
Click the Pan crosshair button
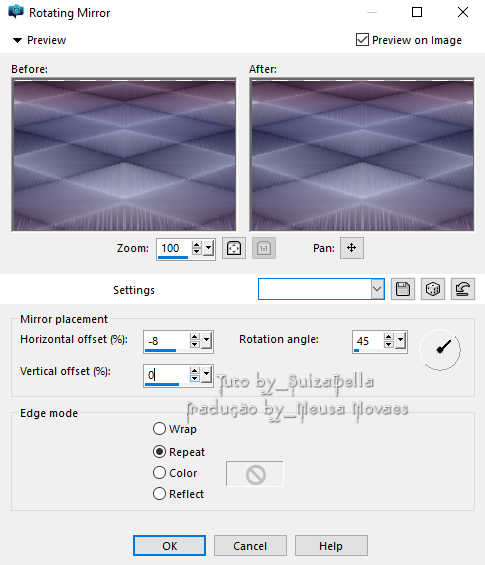coord(352,248)
